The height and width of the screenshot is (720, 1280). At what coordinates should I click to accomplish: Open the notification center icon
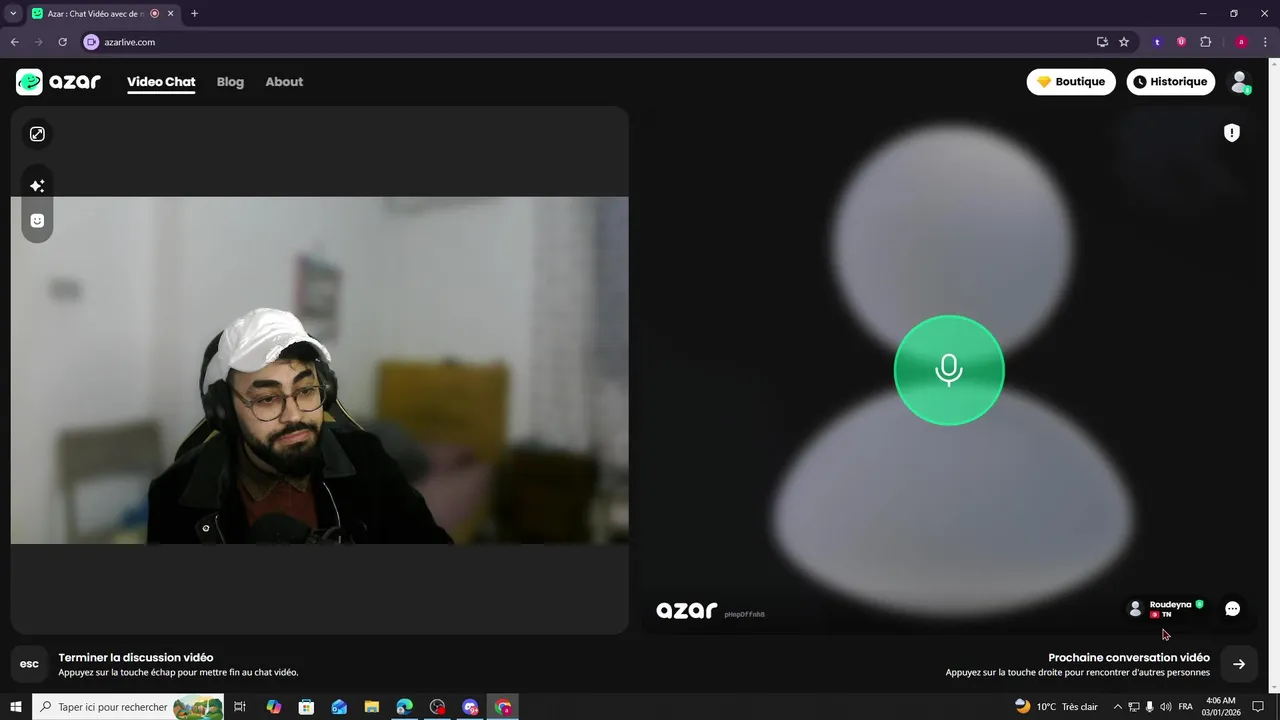(x=1259, y=707)
